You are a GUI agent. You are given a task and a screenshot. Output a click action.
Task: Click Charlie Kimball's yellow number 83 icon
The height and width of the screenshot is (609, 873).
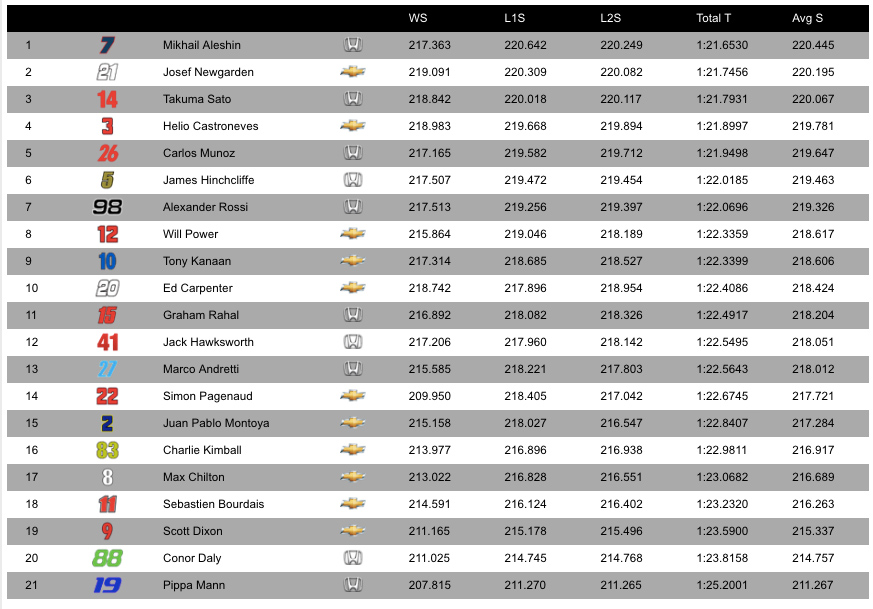point(107,450)
